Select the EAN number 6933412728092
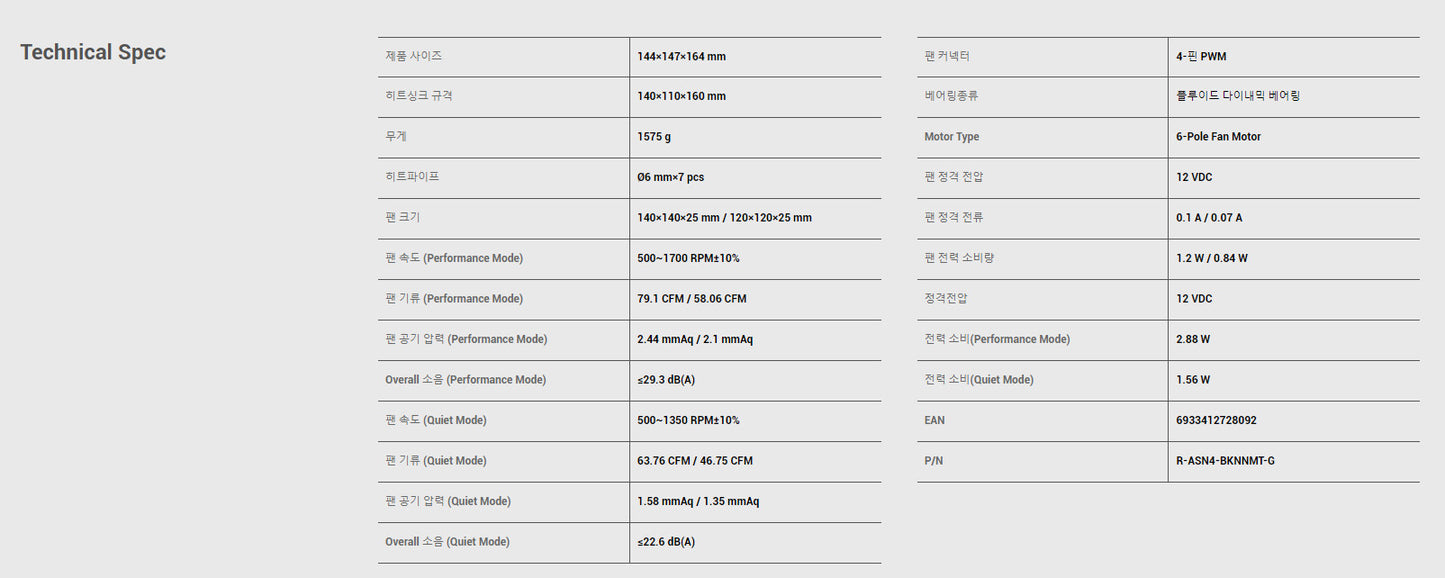The width and height of the screenshot is (1445, 578). coord(1216,421)
